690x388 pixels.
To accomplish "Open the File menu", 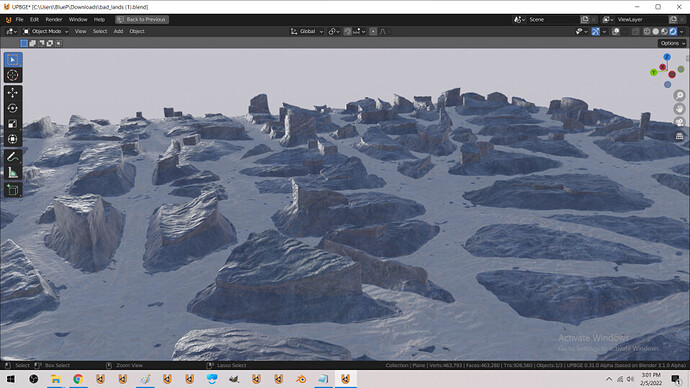I will click(19, 19).
